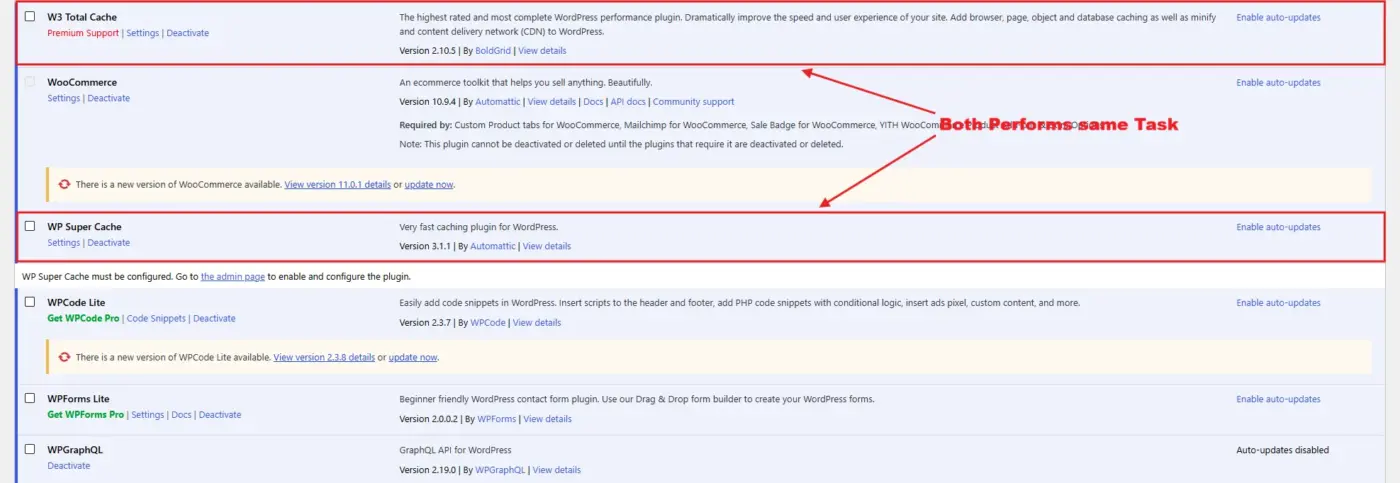
Task: Open the WPGraphQL author link
Action: click(500, 470)
